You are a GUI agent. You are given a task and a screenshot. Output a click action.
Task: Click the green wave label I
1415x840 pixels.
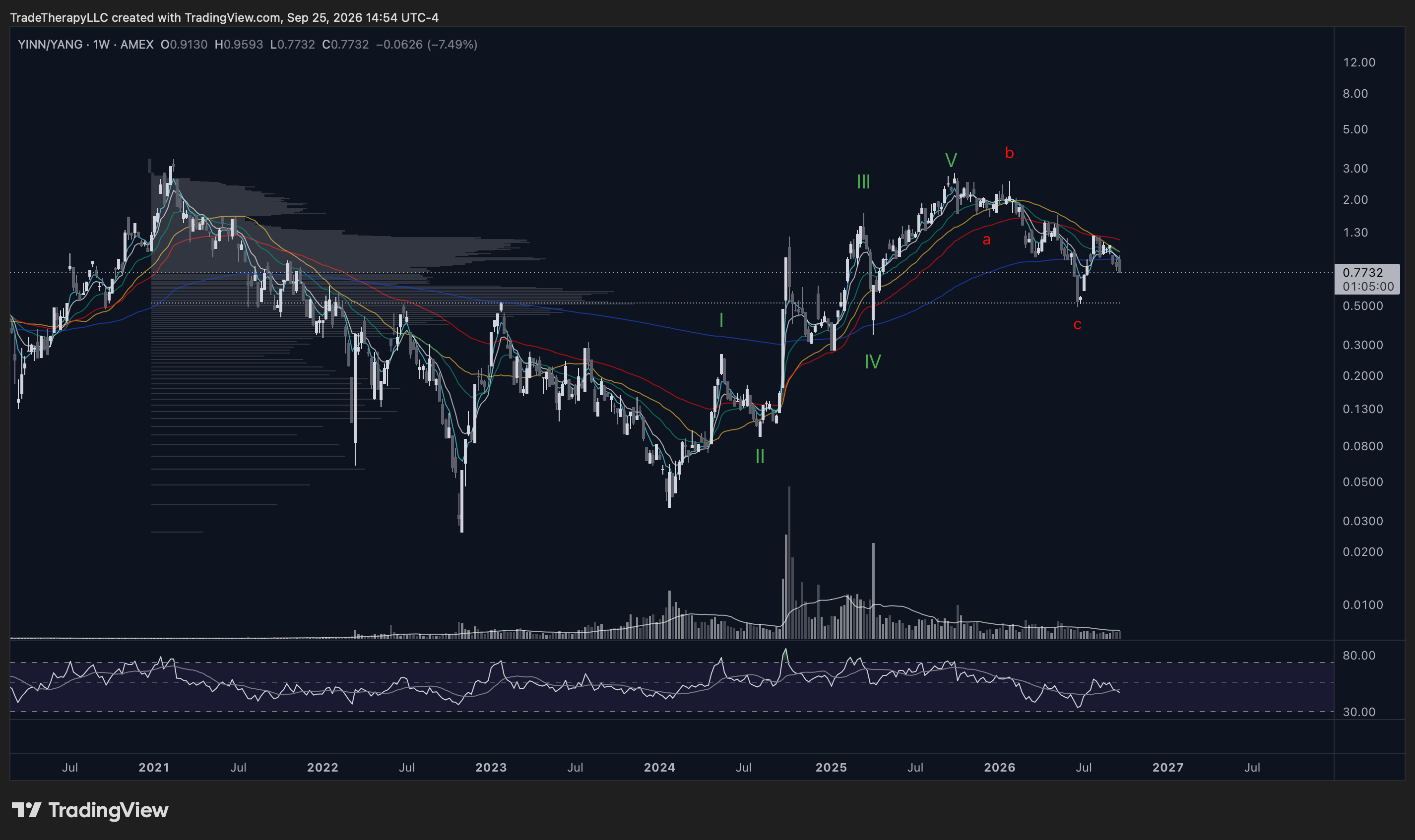click(721, 320)
